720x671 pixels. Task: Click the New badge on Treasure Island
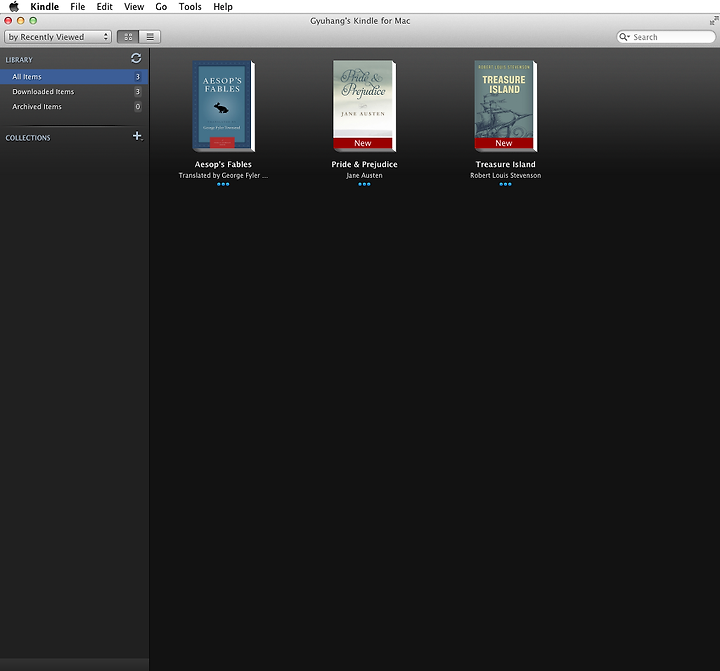pos(504,143)
